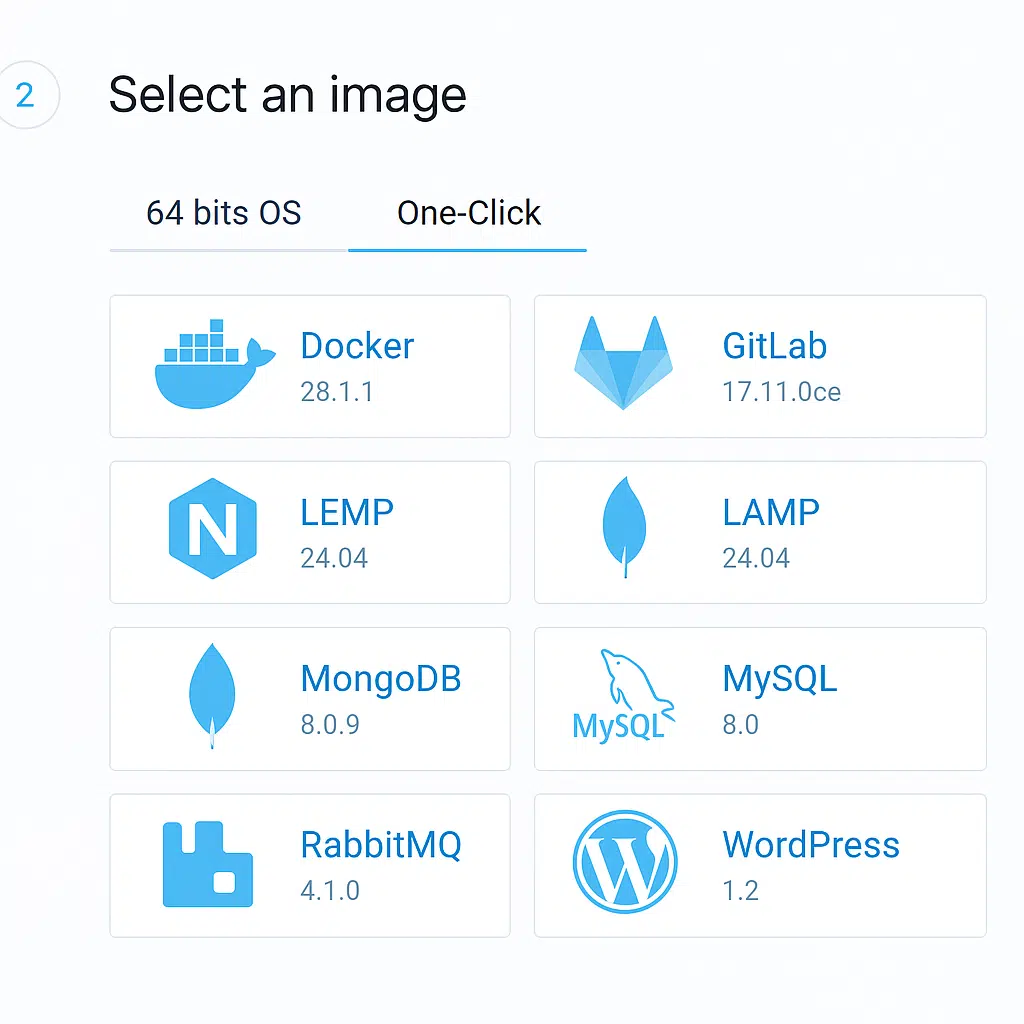Image resolution: width=1024 pixels, height=1024 pixels.
Task: Choose the GitLab image name
Action: [774, 346]
